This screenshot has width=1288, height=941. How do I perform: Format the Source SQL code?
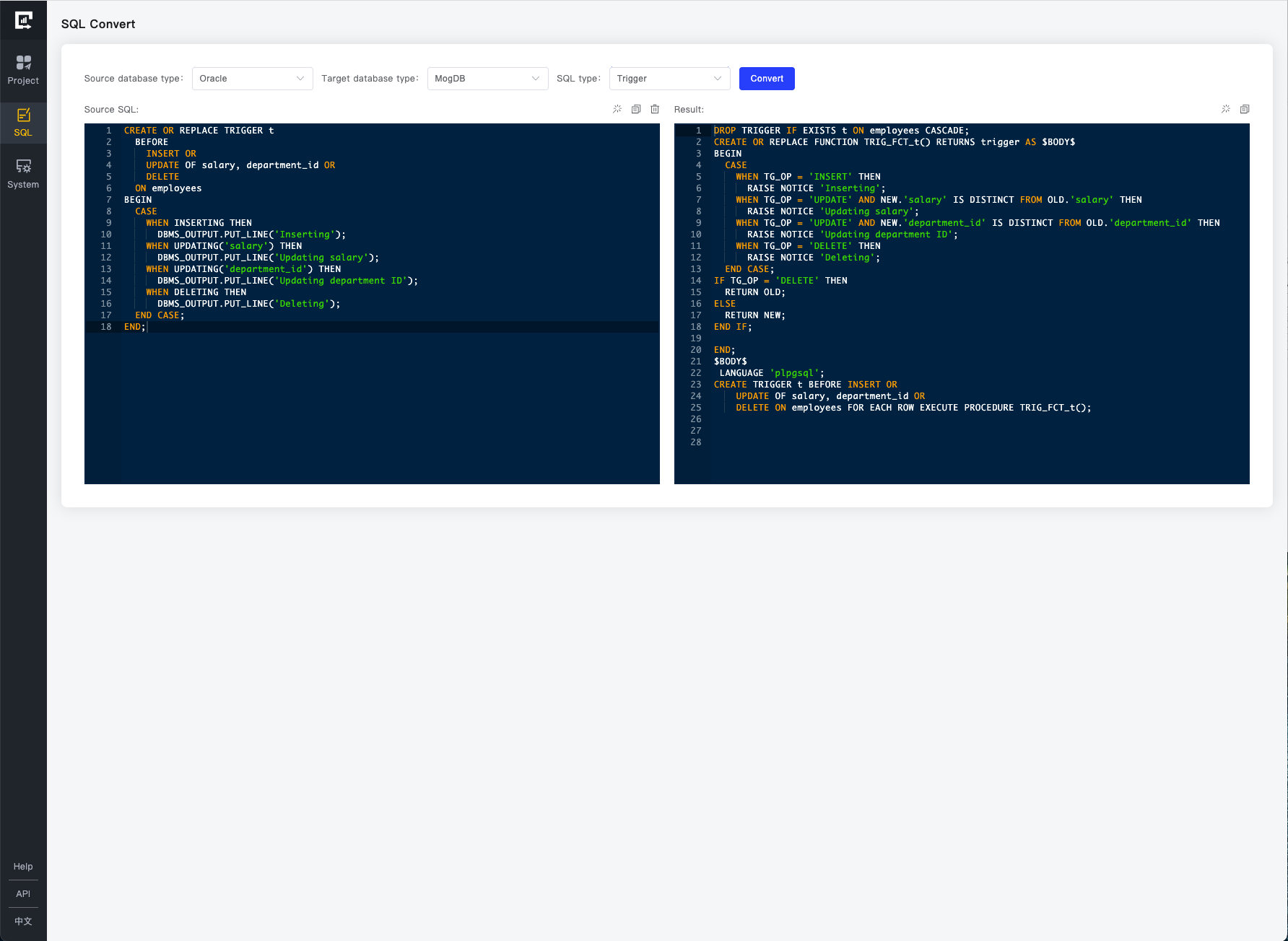coord(617,109)
